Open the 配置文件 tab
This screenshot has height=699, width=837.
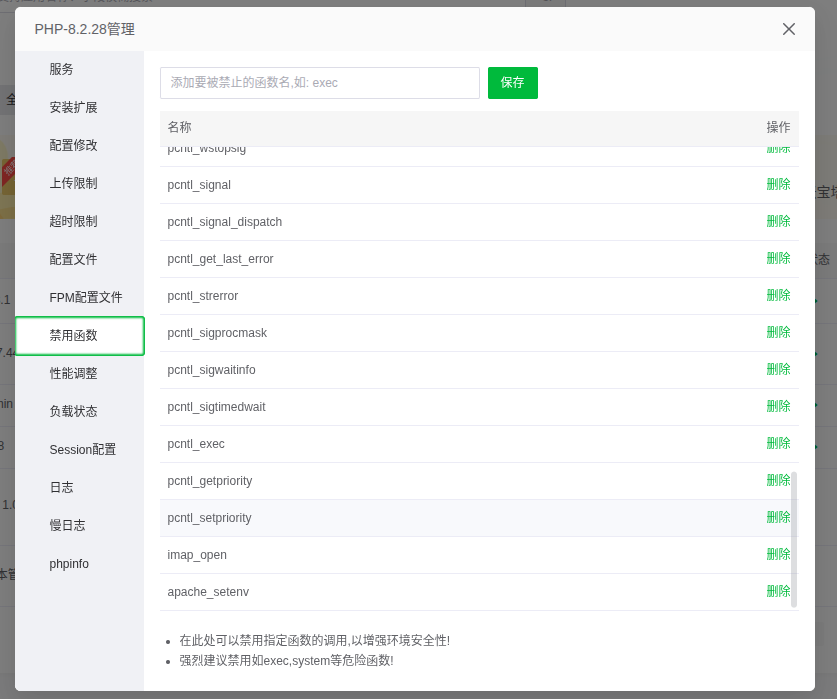click(x=74, y=259)
